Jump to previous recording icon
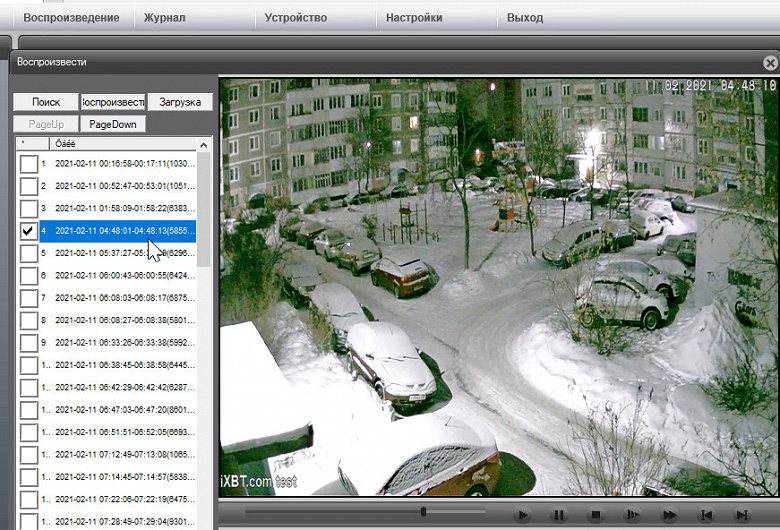Screen dimensions: 780x530 tap(706, 515)
